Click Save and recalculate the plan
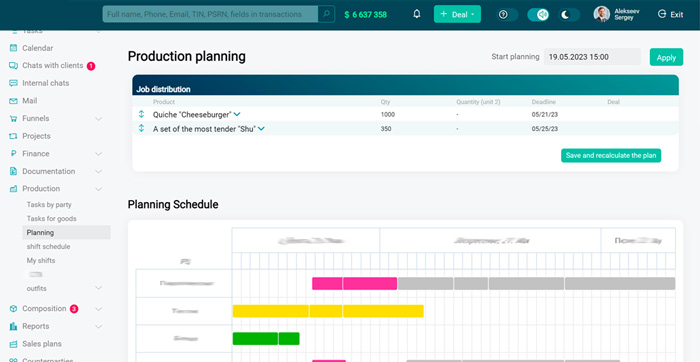This screenshot has width=700, height=362. tap(611, 155)
